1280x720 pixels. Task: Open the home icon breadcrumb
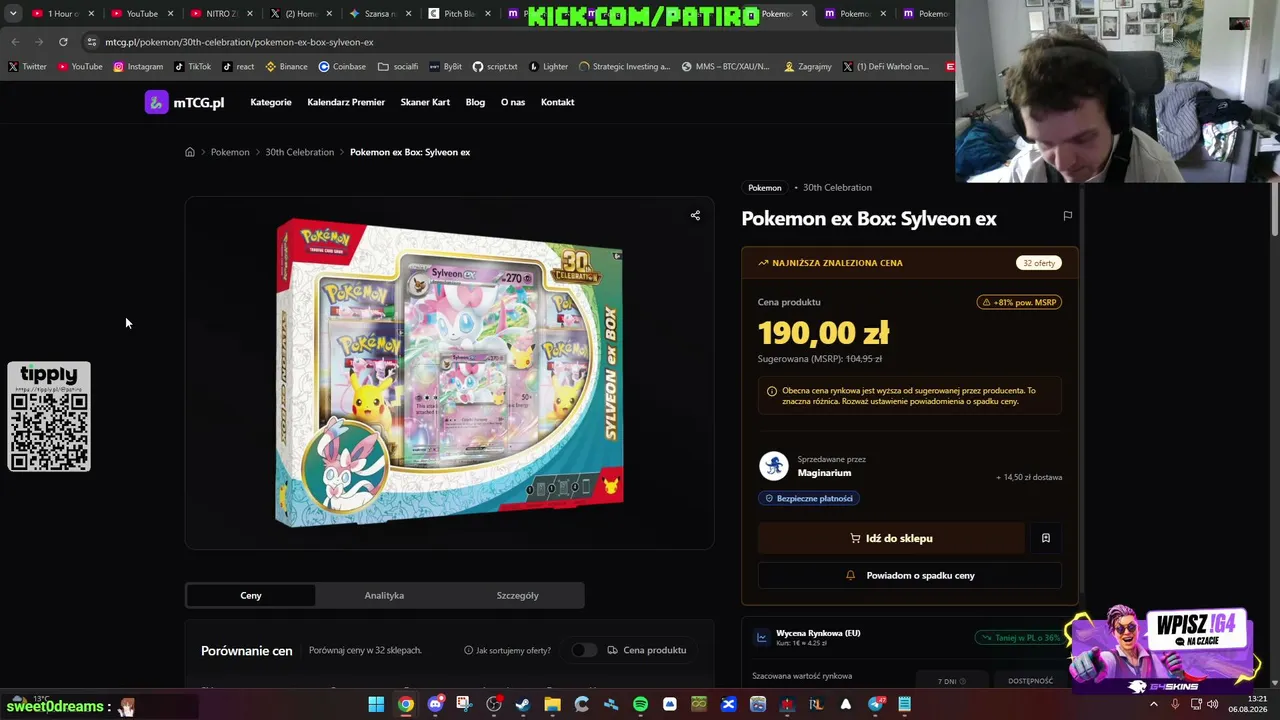[x=190, y=152]
